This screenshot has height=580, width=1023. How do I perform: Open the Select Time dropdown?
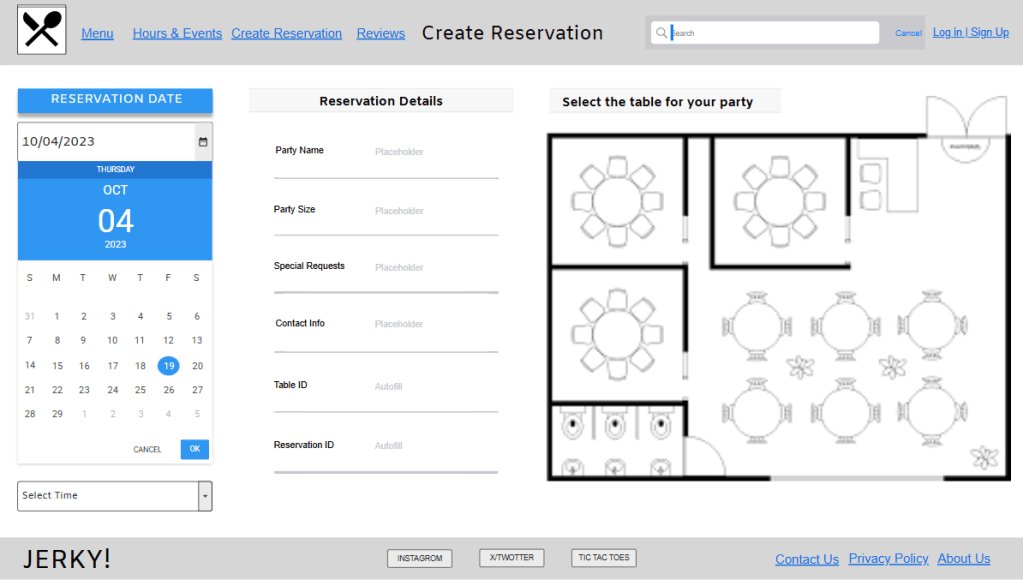pos(114,495)
